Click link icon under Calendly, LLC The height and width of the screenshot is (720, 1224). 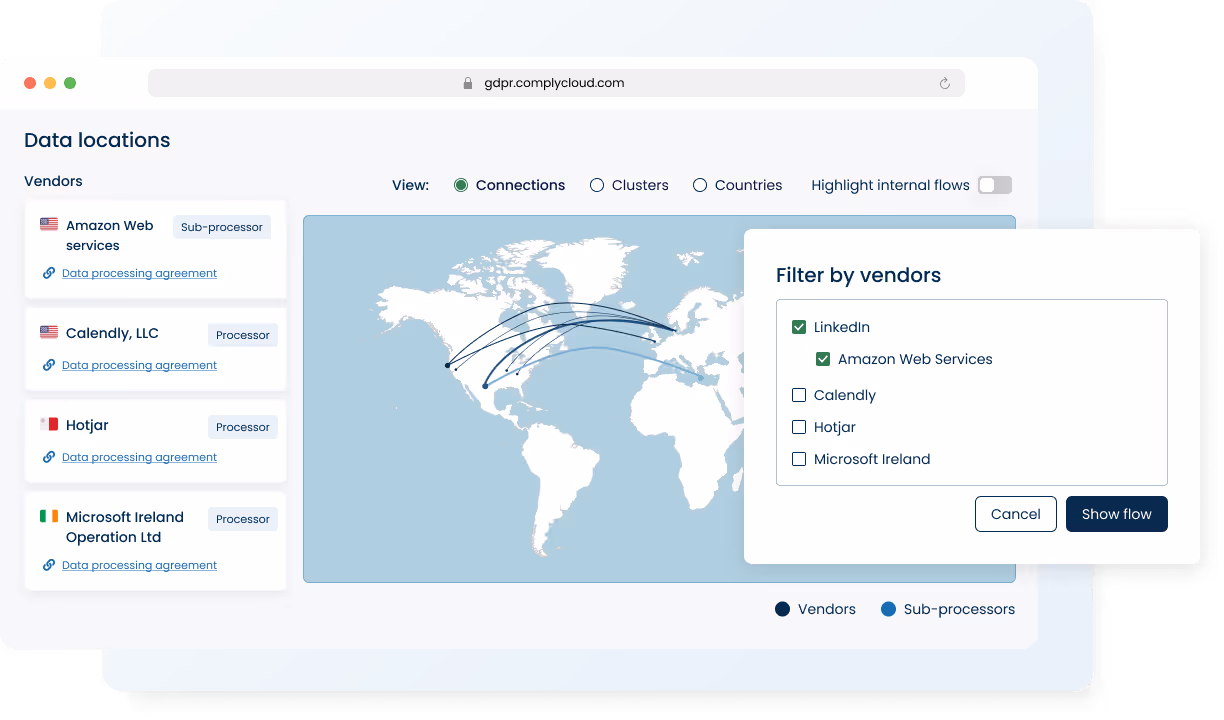click(x=48, y=365)
